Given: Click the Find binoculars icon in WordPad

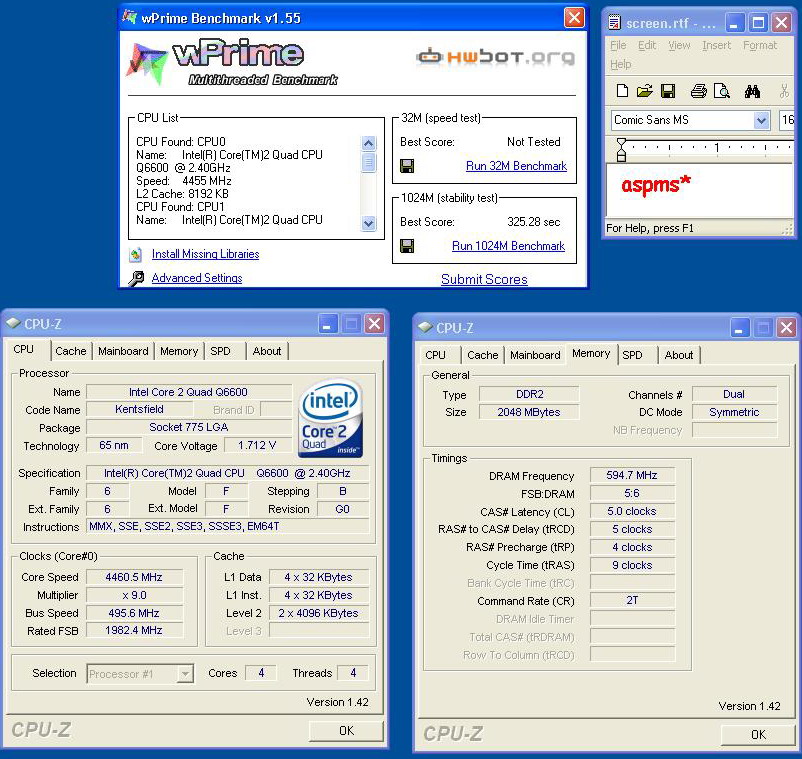Looking at the screenshot, I should pyautogui.click(x=752, y=92).
